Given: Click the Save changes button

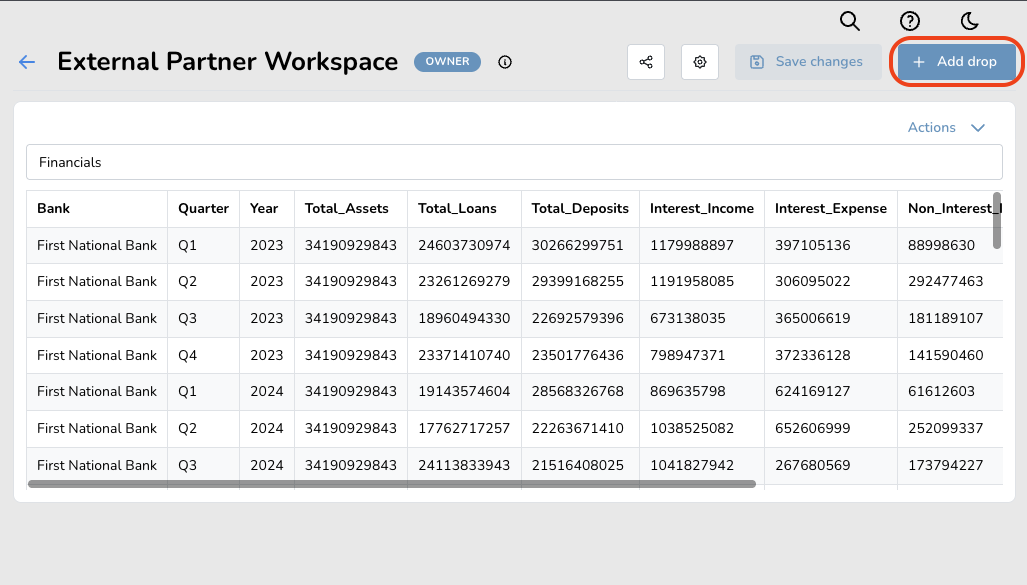Looking at the screenshot, I should click(808, 62).
